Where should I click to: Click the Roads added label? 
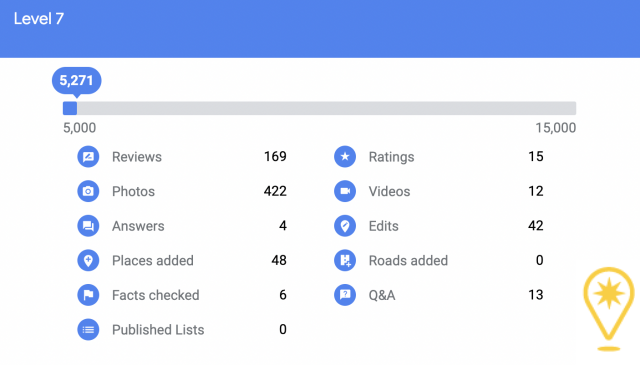(x=408, y=260)
